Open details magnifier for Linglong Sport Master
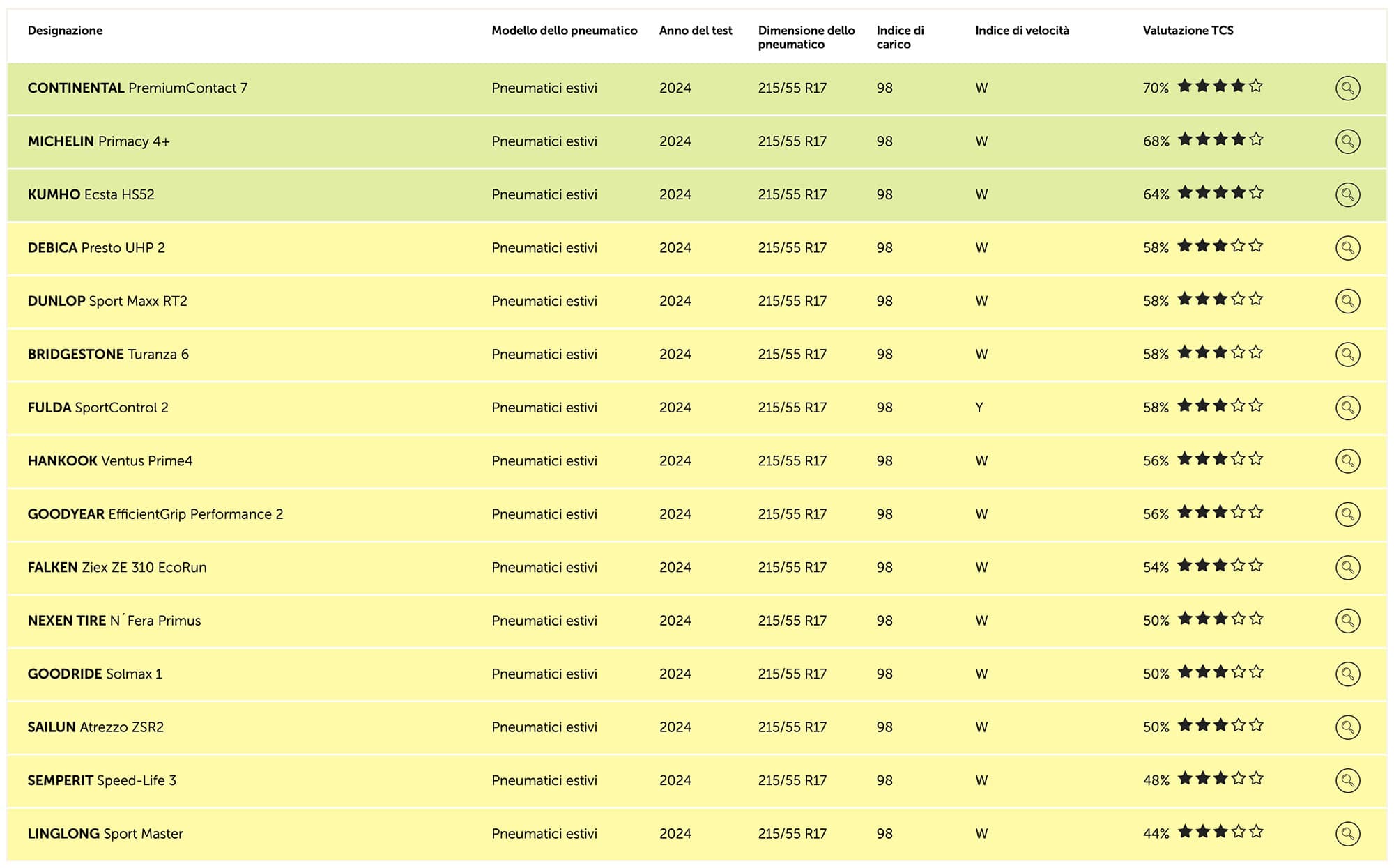The height and width of the screenshot is (868, 1394). click(1347, 834)
